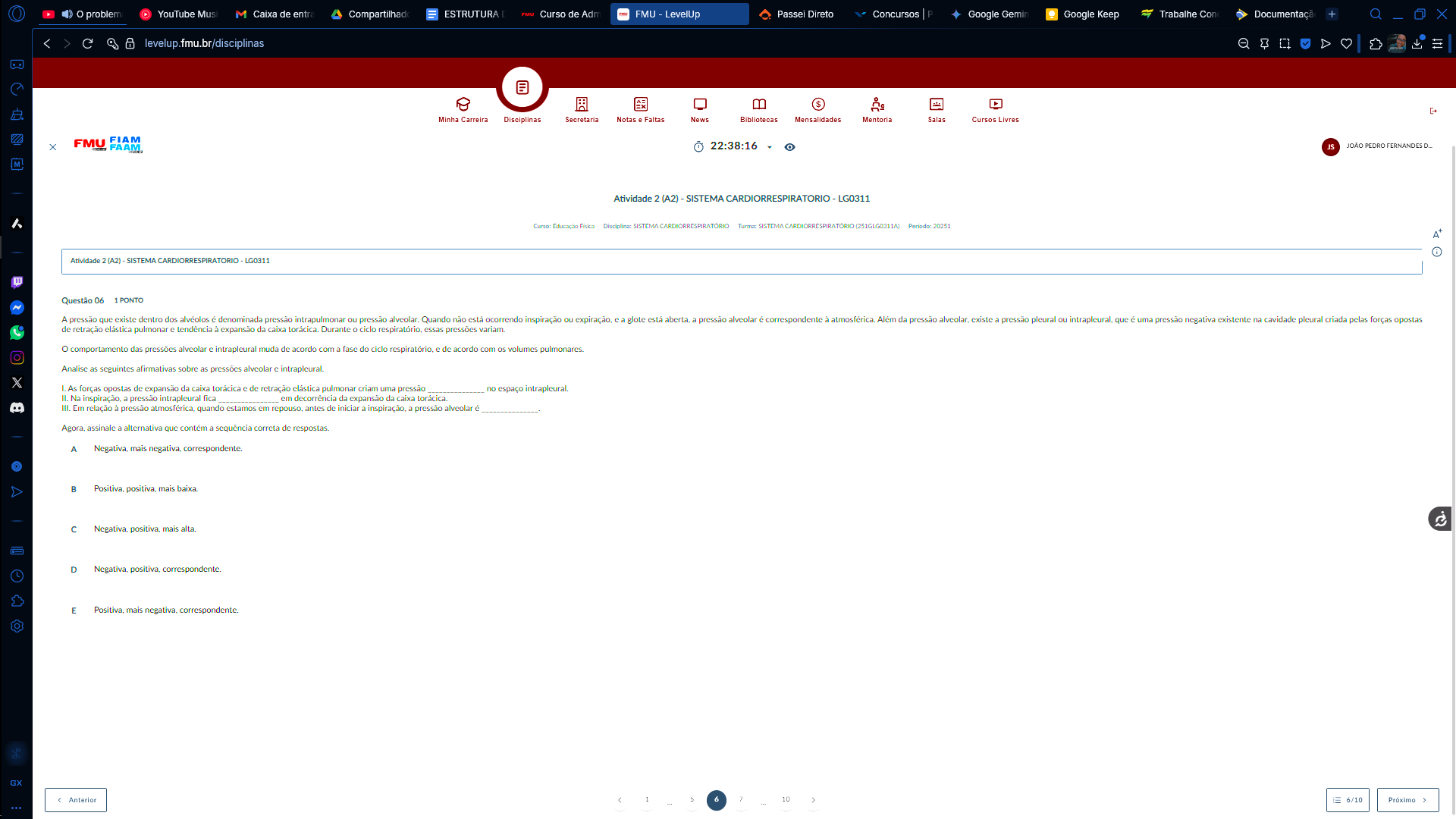Click the accessibility widget icon
The width and height of the screenshot is (1456, 819).
1439,519
